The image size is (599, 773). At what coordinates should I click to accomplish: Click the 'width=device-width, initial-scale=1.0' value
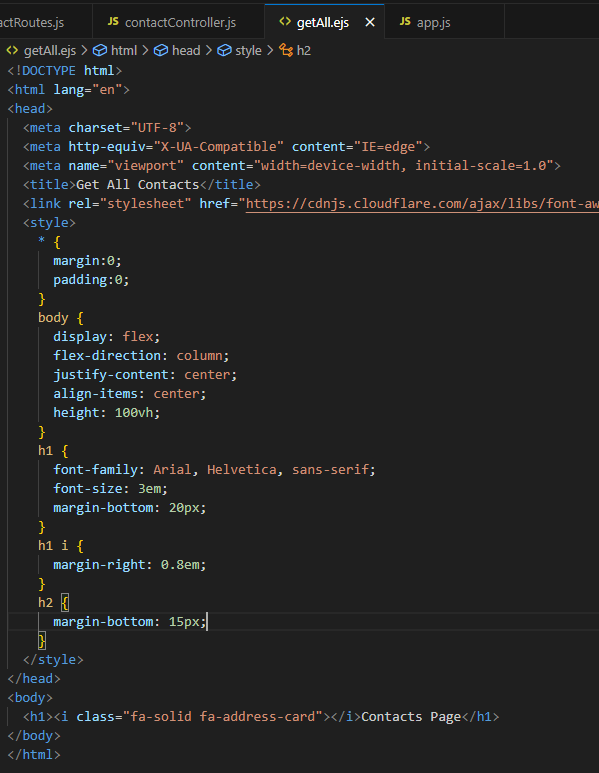403,166
